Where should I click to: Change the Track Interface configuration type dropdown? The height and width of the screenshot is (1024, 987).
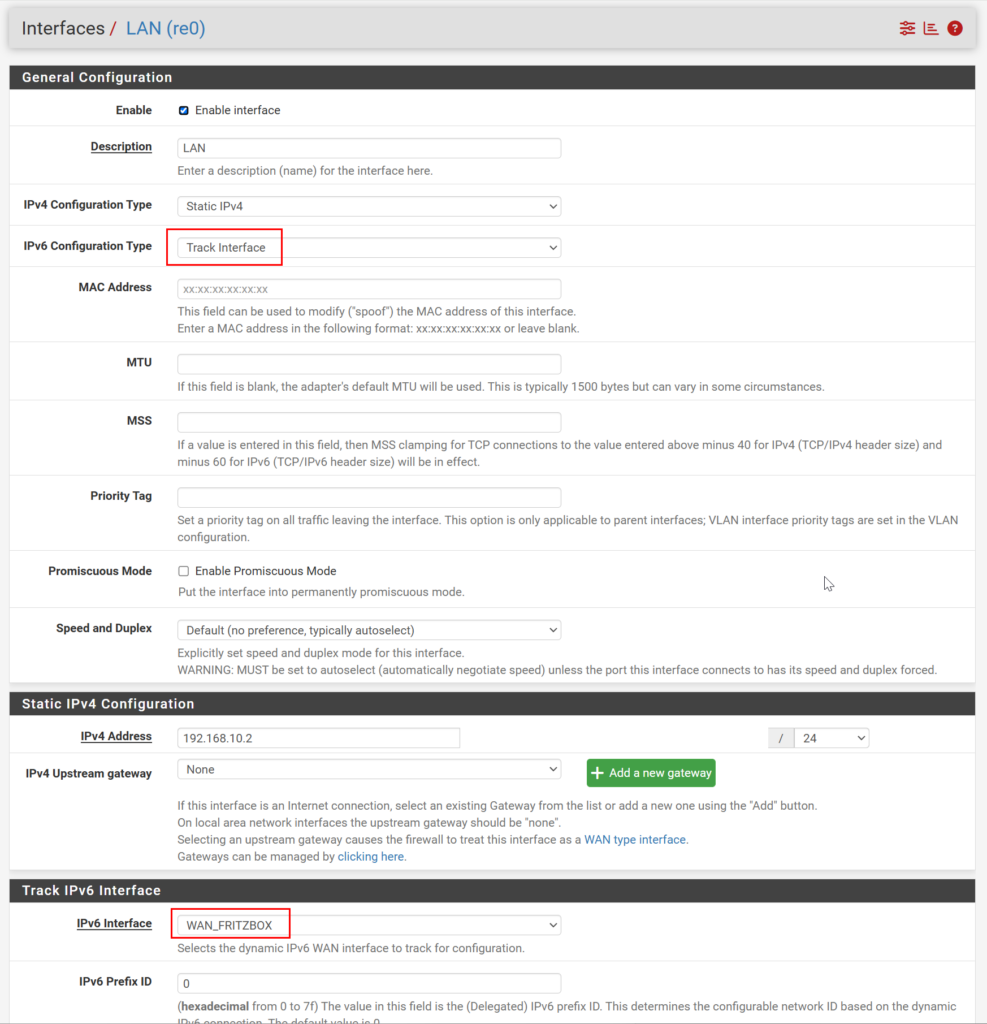(x=367, y=247)
